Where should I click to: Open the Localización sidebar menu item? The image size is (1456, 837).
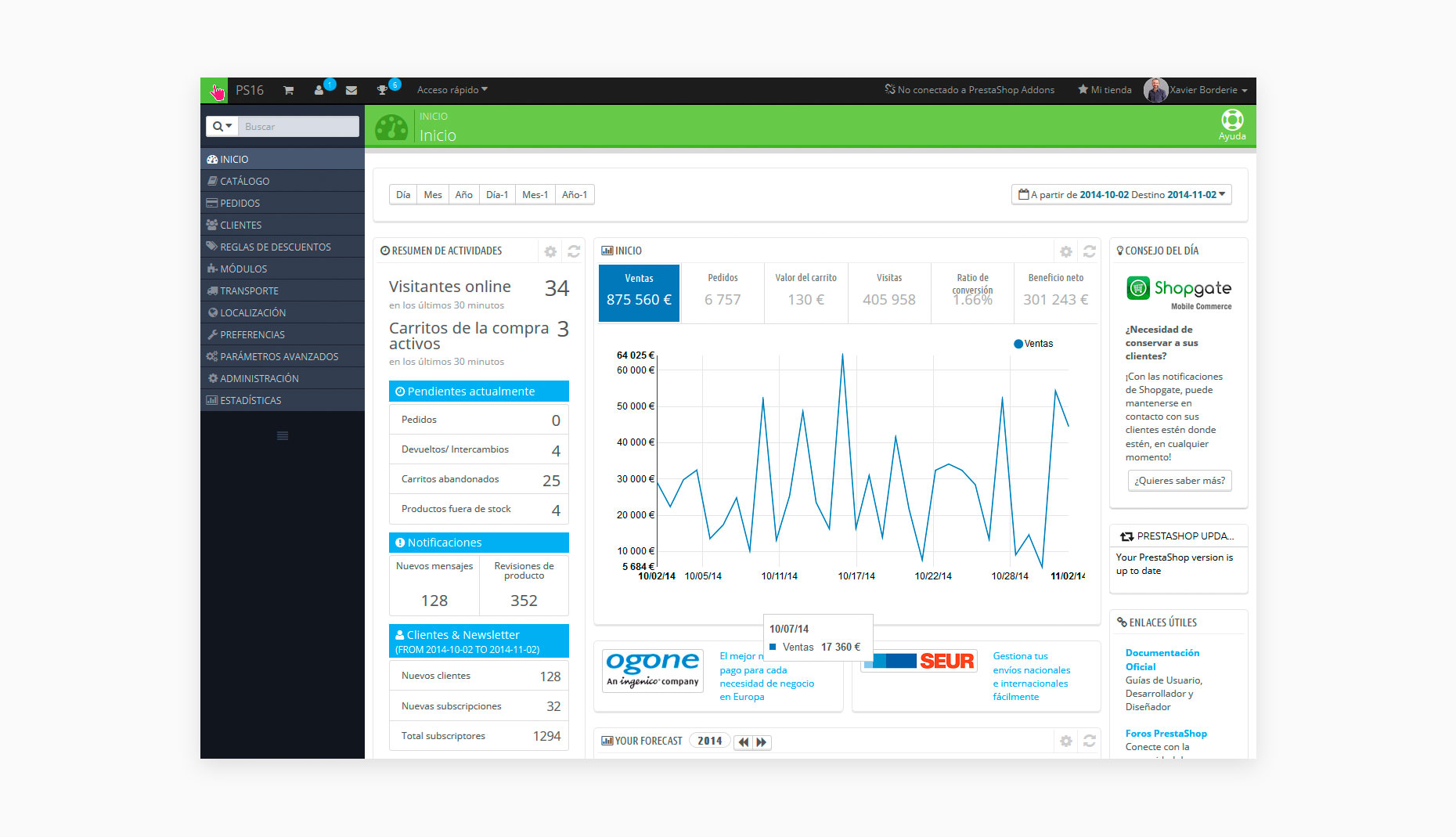[x=283, y=312]
